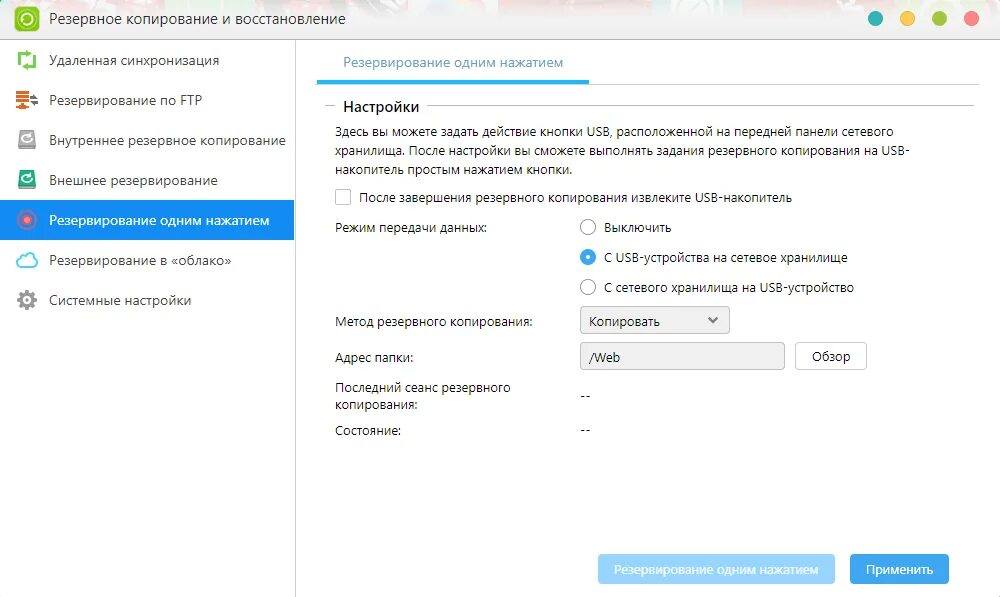Select С USB-устройства на сетевое хранилище option
This screenshot has width=1000, height=597.
[x=587, y=257]
